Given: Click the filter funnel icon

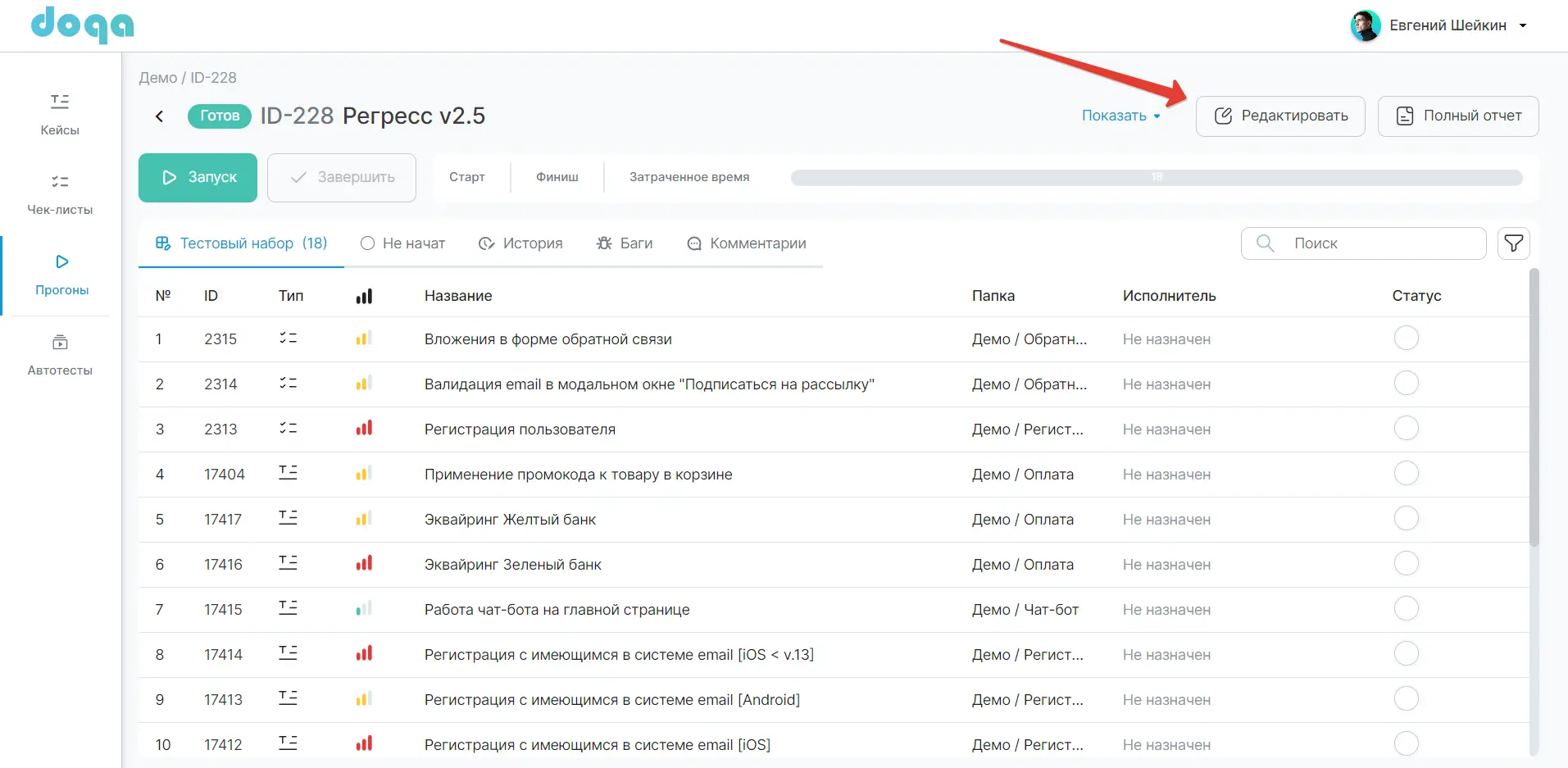Looking at the screenshot, I should point(1513,243).
